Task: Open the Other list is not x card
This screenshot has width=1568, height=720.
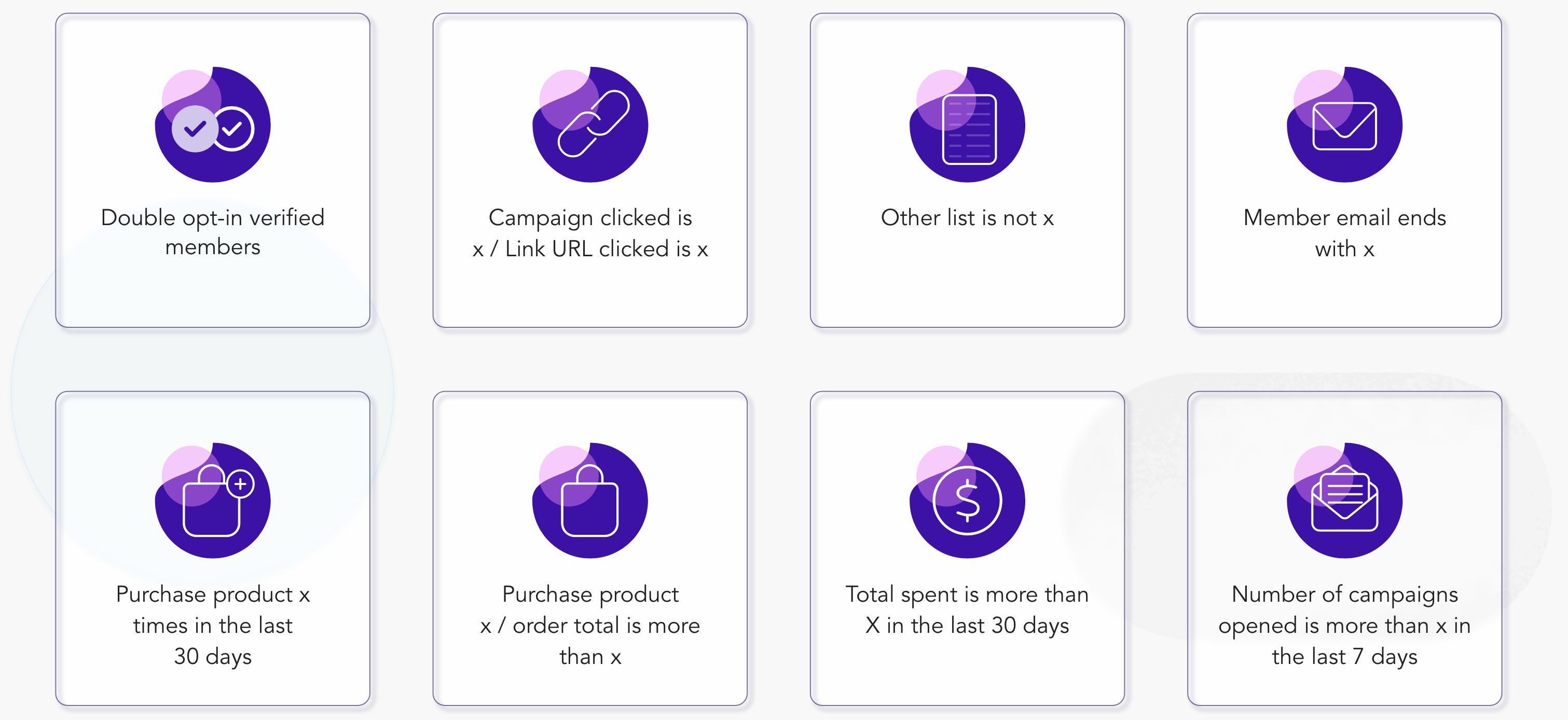Action: tap(967, 171)
